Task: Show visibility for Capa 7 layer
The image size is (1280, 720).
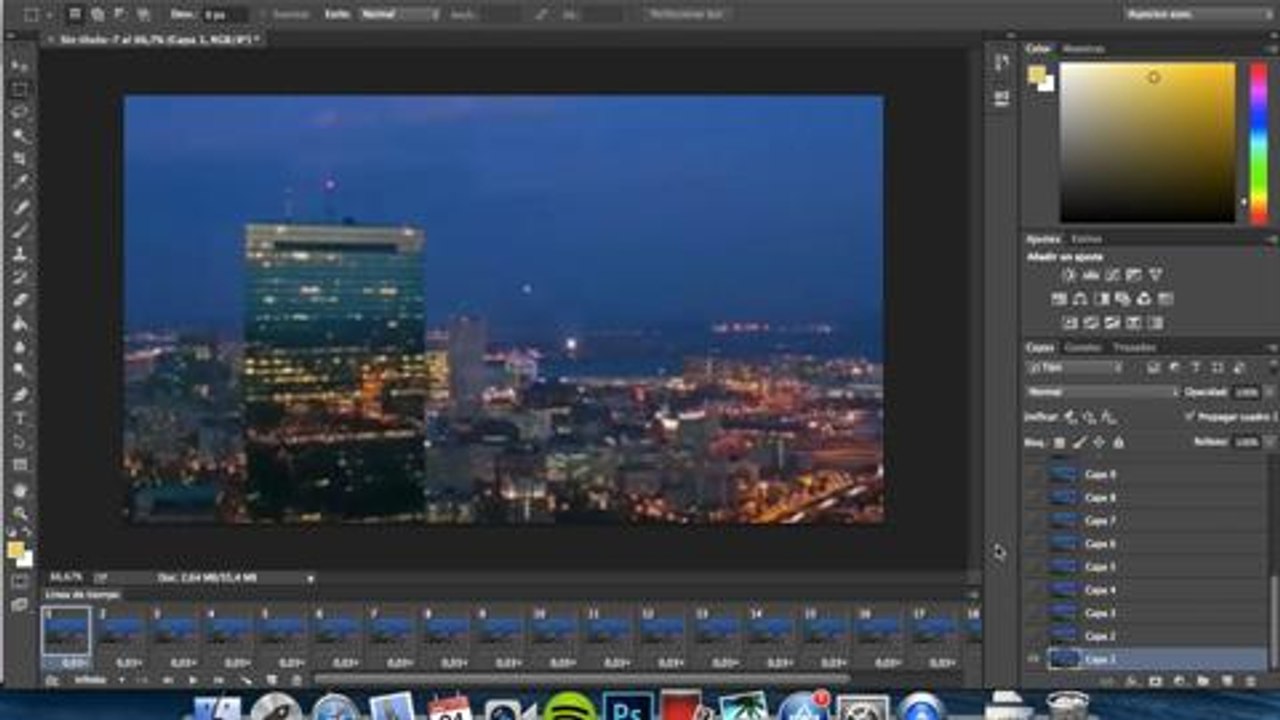Action: pyautogui.click(x=1034, y=521)
